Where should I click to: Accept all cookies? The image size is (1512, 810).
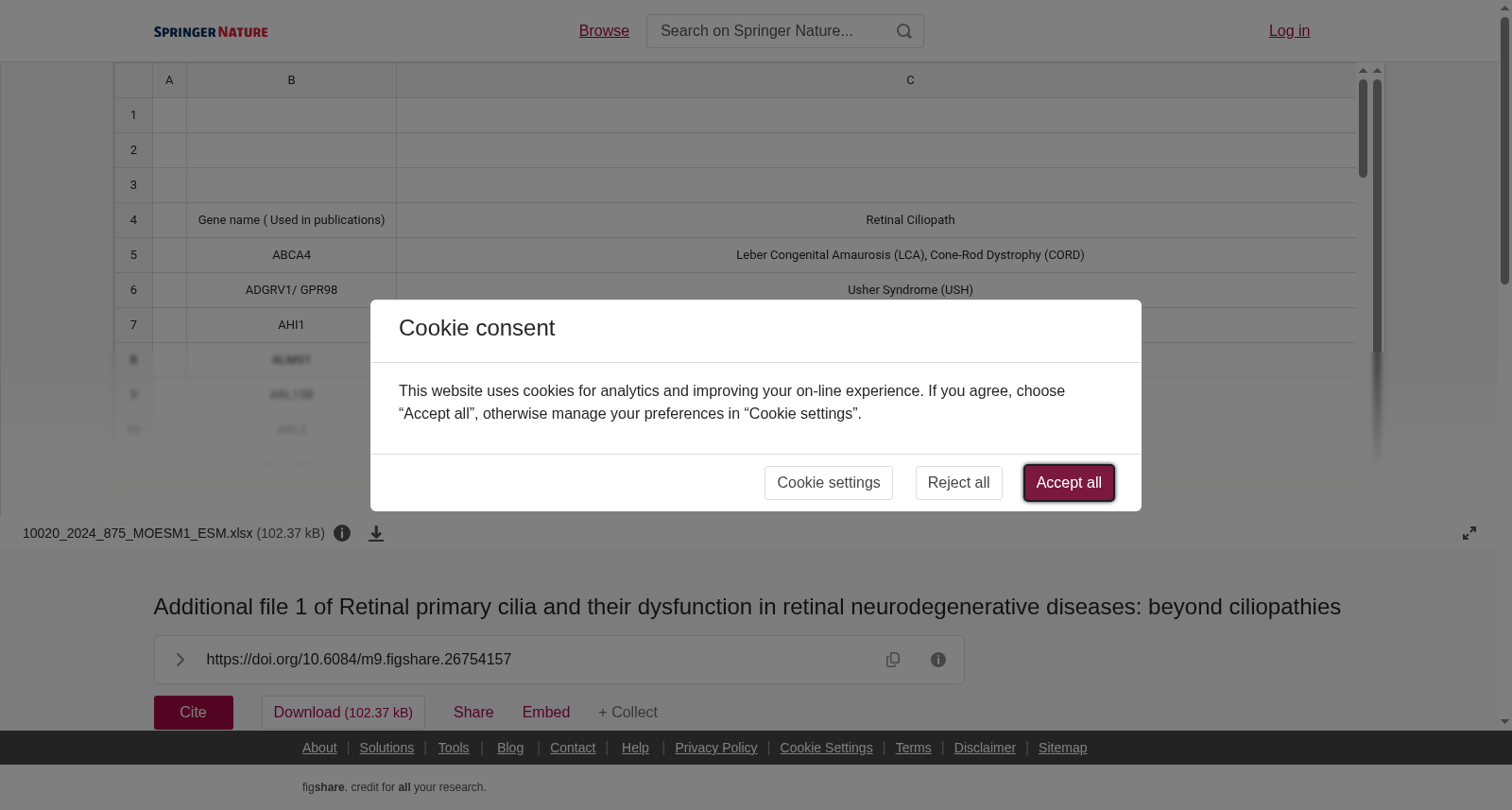click(x=1069, y=483)
